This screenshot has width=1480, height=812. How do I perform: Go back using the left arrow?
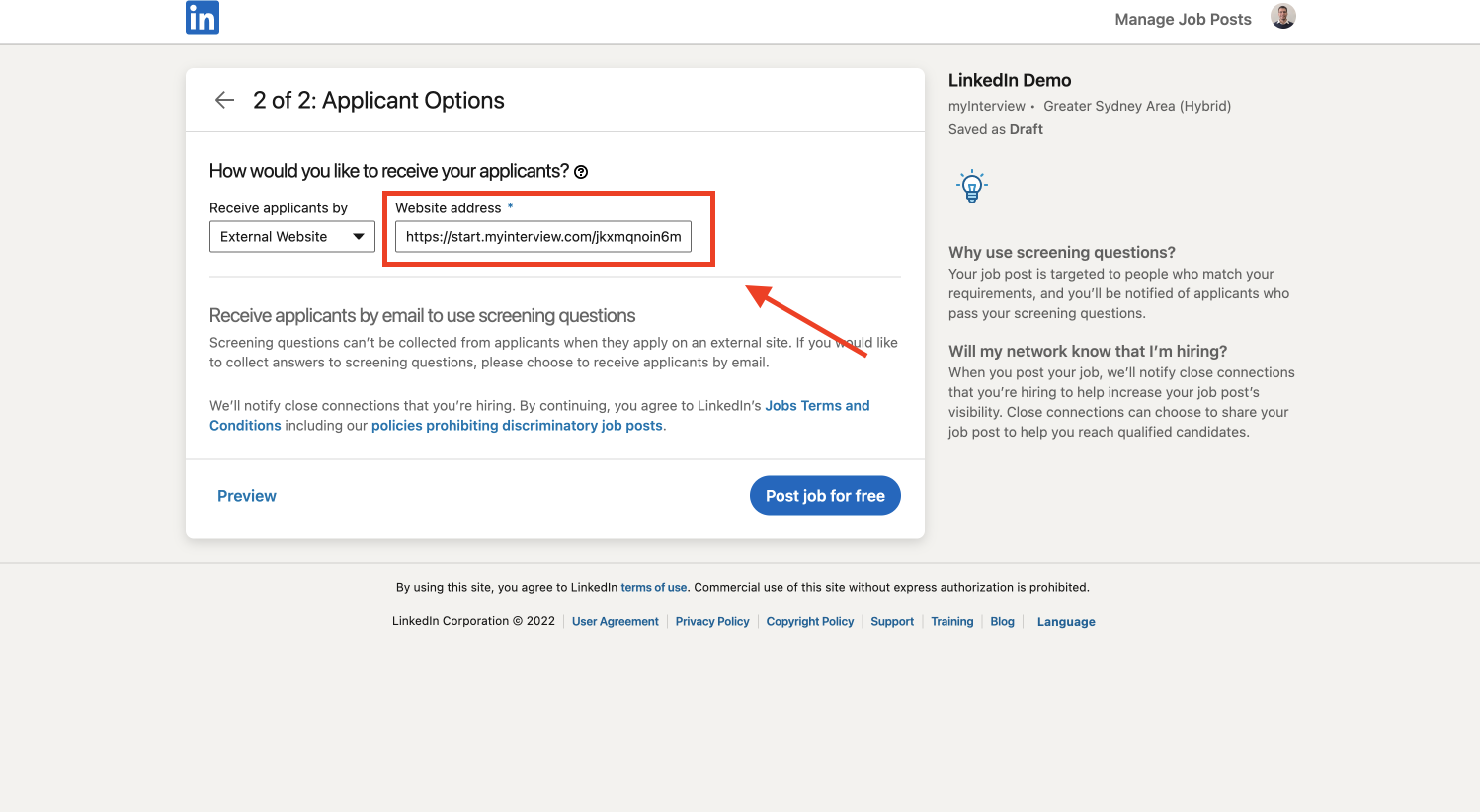coord(224,100)
